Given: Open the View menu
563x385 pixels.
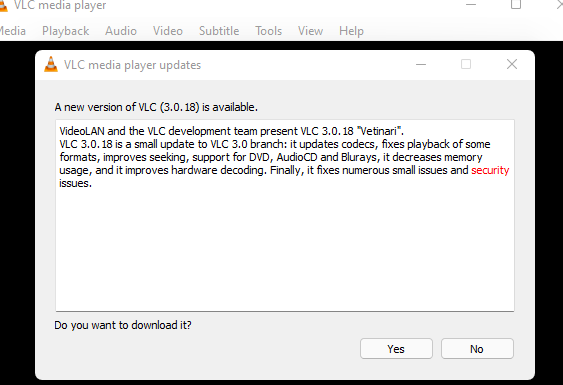Looking at the screenshot, I should 310,31.
